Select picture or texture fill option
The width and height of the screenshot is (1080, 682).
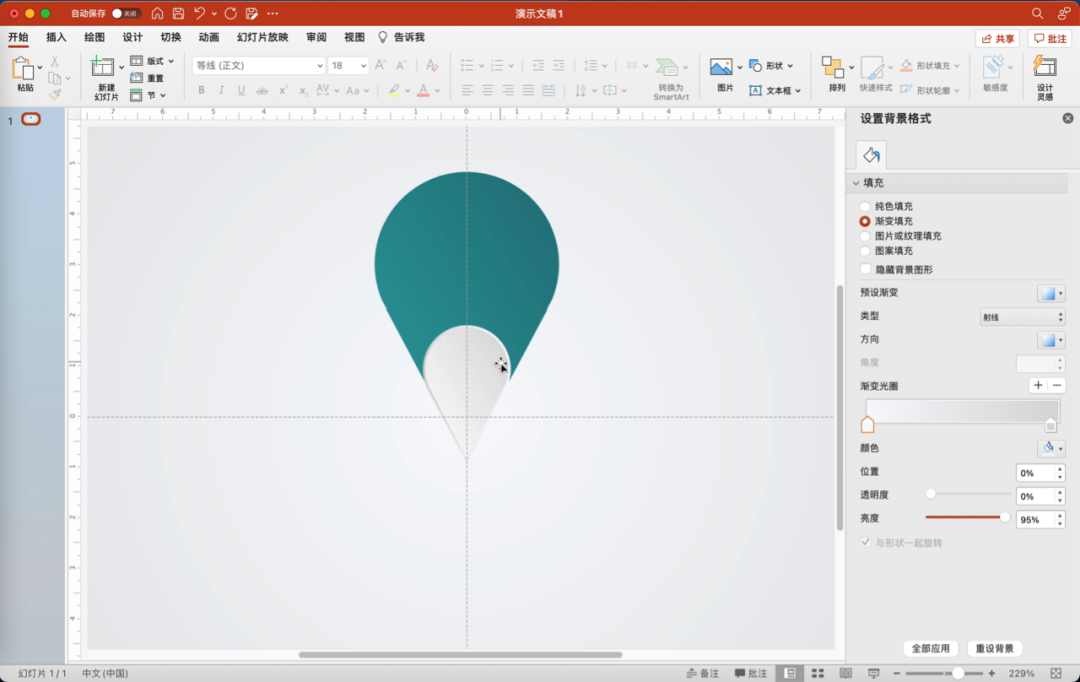coord(865,236)
